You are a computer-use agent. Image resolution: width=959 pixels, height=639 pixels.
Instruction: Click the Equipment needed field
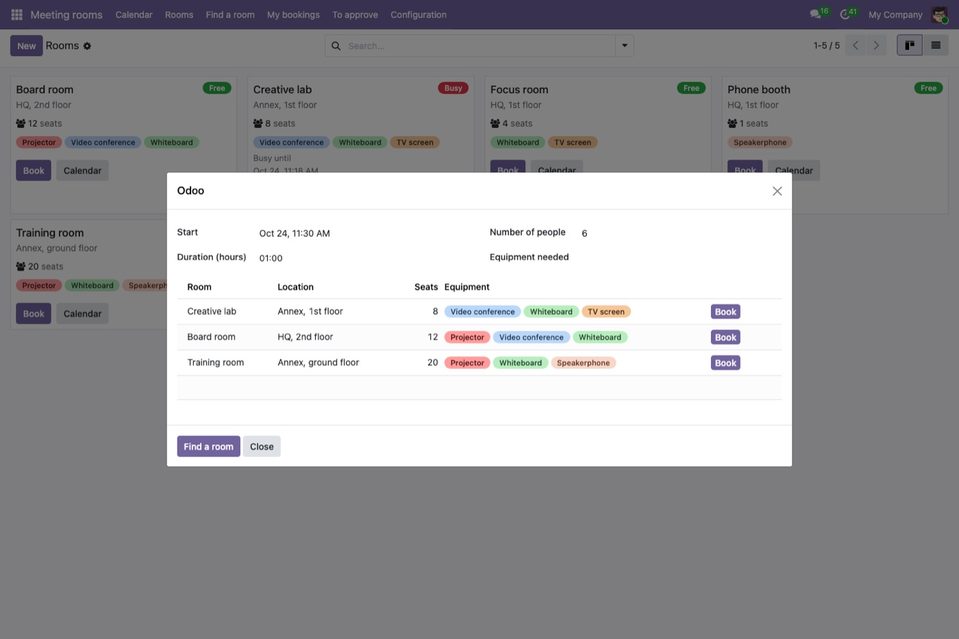[679, 257]
